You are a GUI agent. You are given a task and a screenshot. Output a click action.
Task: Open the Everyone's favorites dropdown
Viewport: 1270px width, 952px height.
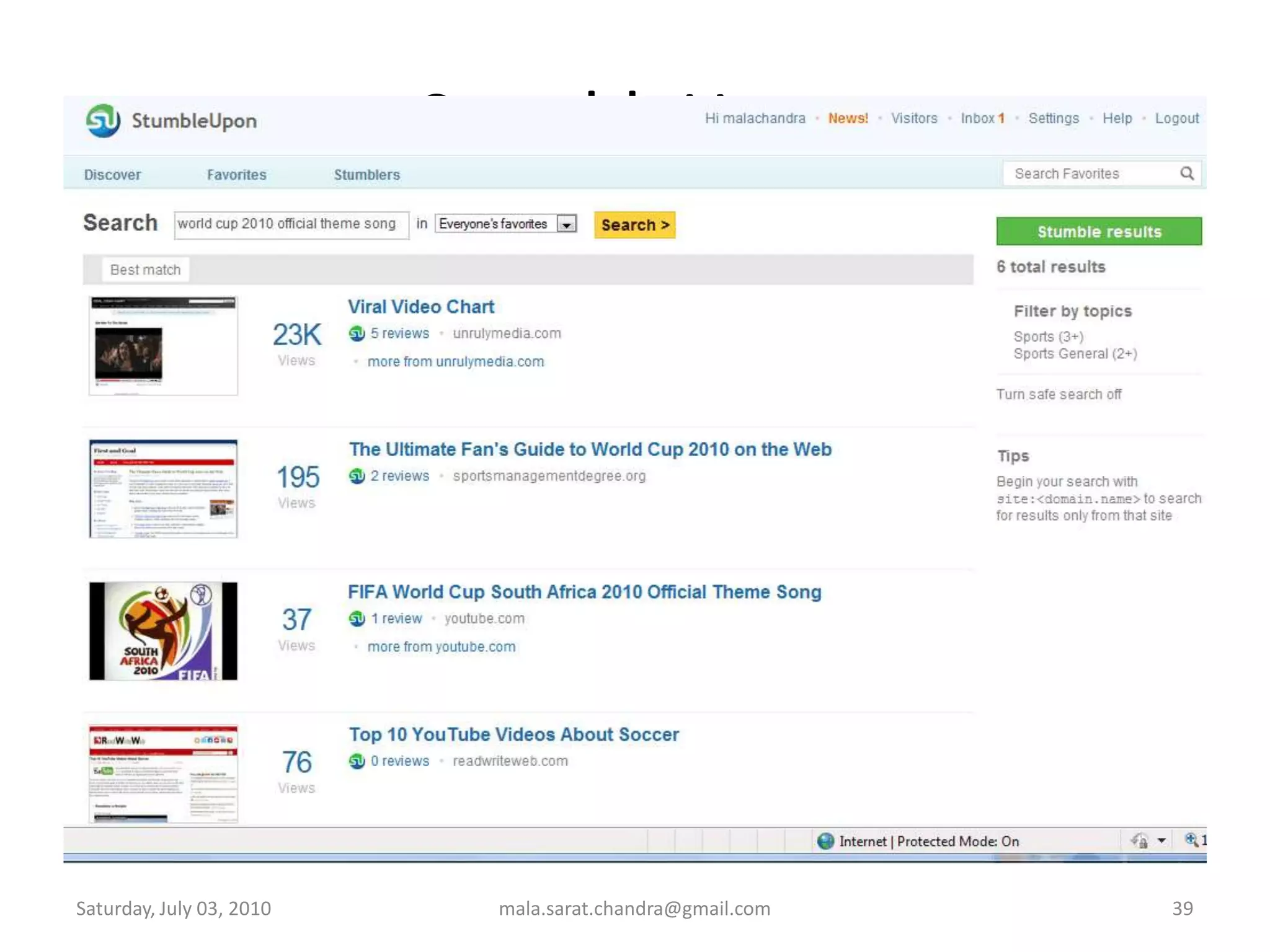tap(506, 224)
